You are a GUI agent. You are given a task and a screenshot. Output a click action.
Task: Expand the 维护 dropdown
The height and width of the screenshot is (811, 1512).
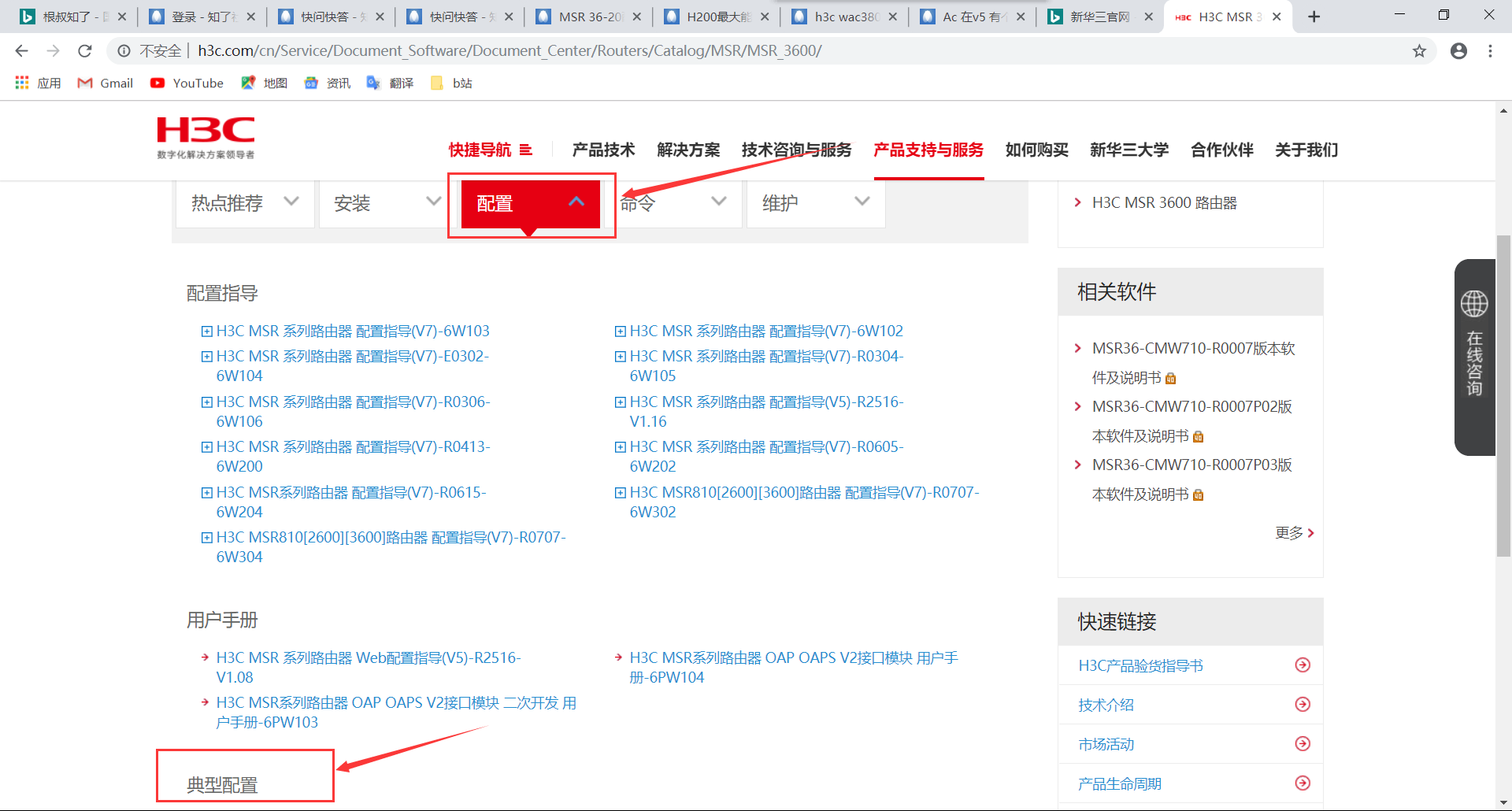tap(816, 203)
